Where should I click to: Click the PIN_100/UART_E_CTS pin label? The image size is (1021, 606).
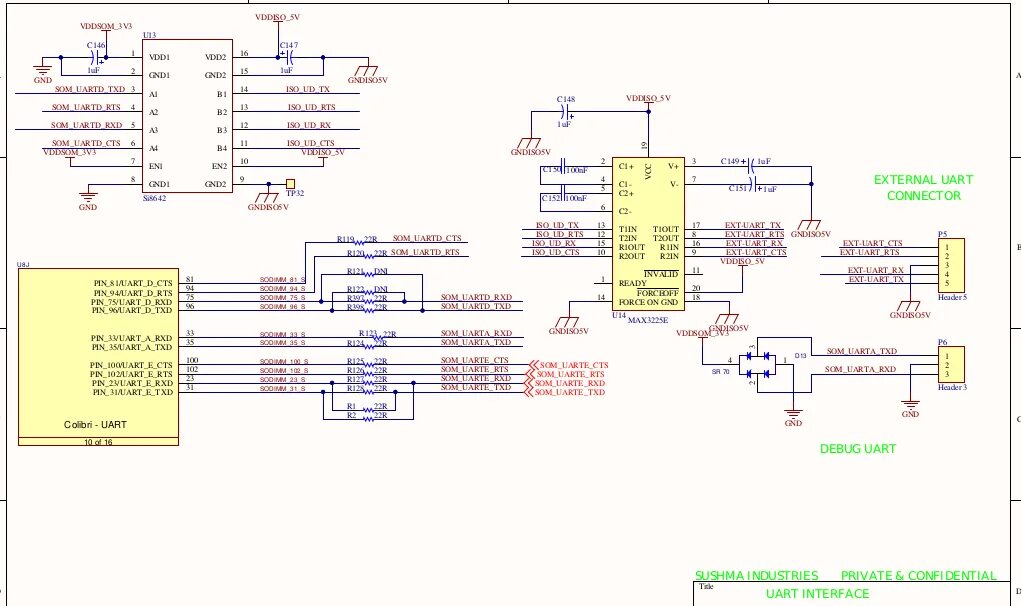[x=131, y=365]
